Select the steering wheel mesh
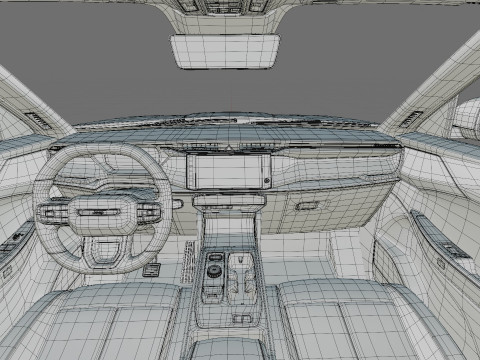Viewport: 480px width, 360px height. (x=102, y=209)
